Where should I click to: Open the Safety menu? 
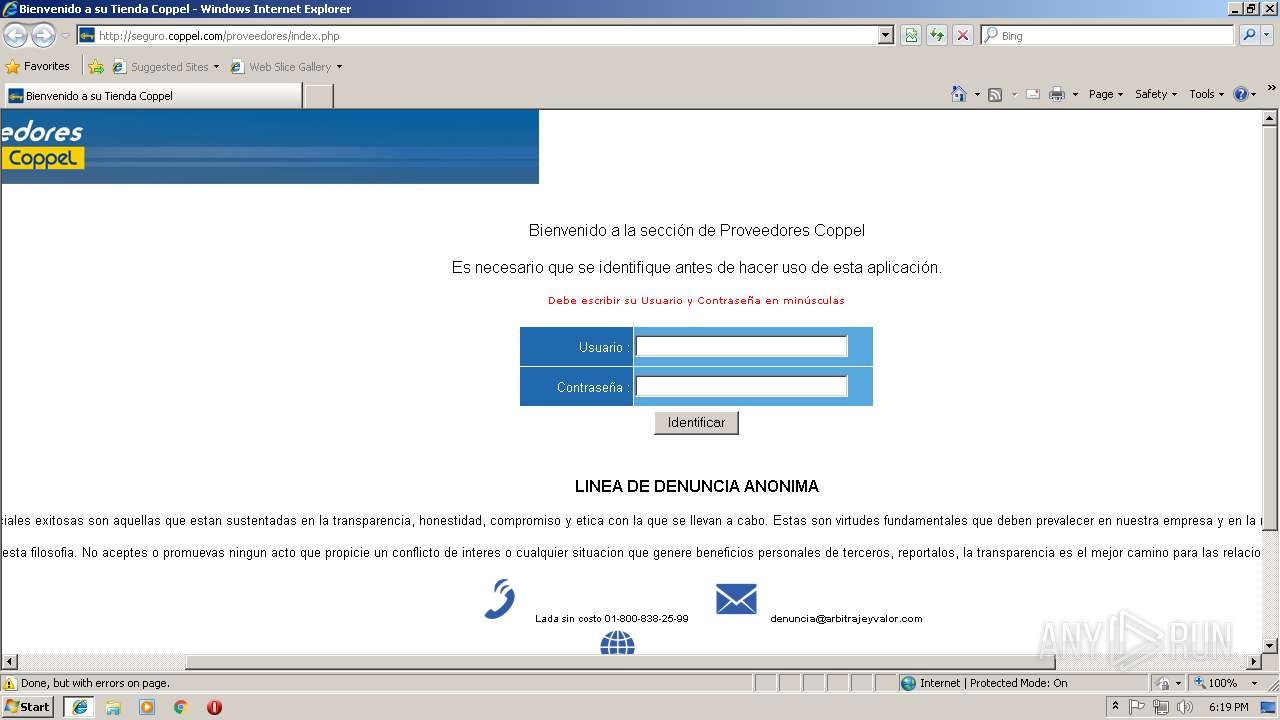(x=1155, y=94)
